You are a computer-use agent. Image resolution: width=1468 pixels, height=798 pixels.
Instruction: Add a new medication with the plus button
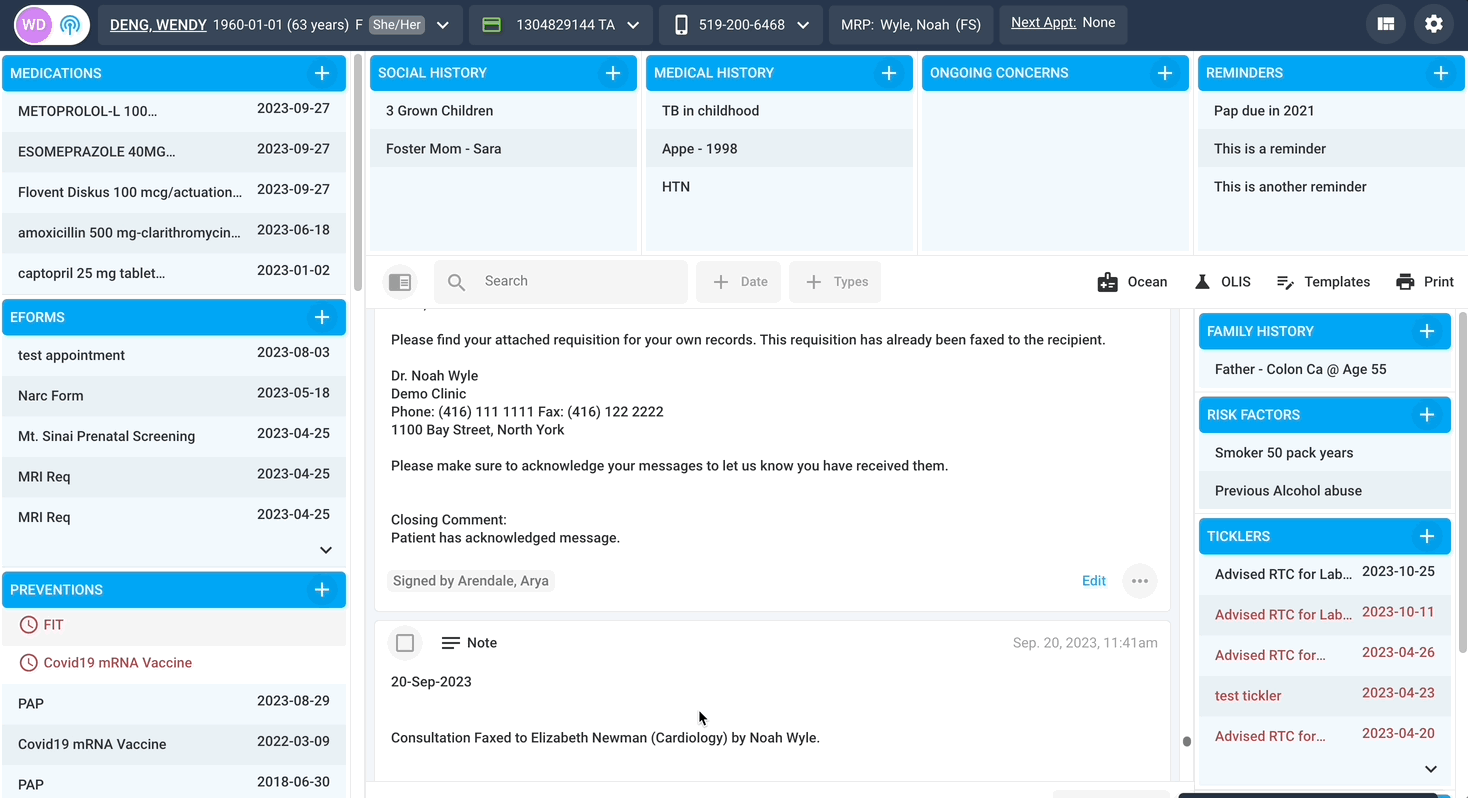pos(322,72)
